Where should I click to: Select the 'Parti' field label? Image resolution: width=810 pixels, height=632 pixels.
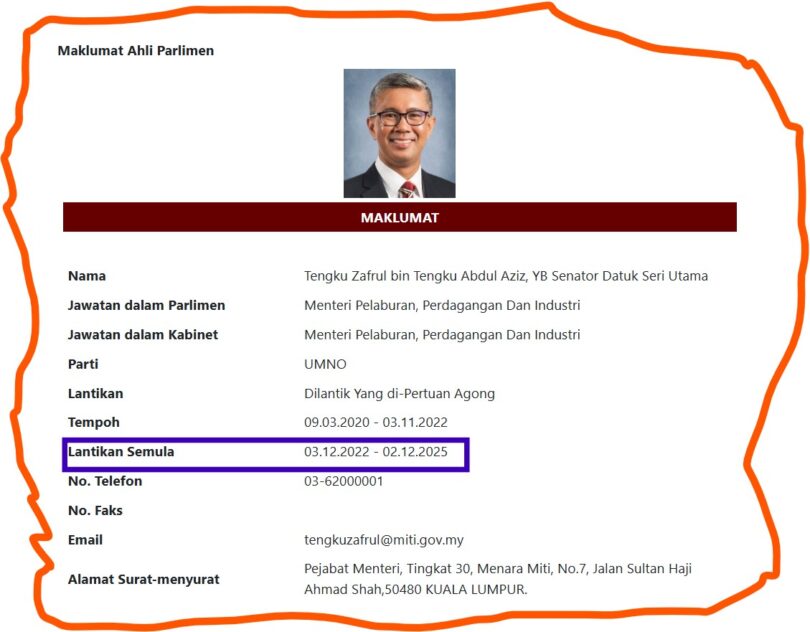pyautogui.click(x=83, y=364)
